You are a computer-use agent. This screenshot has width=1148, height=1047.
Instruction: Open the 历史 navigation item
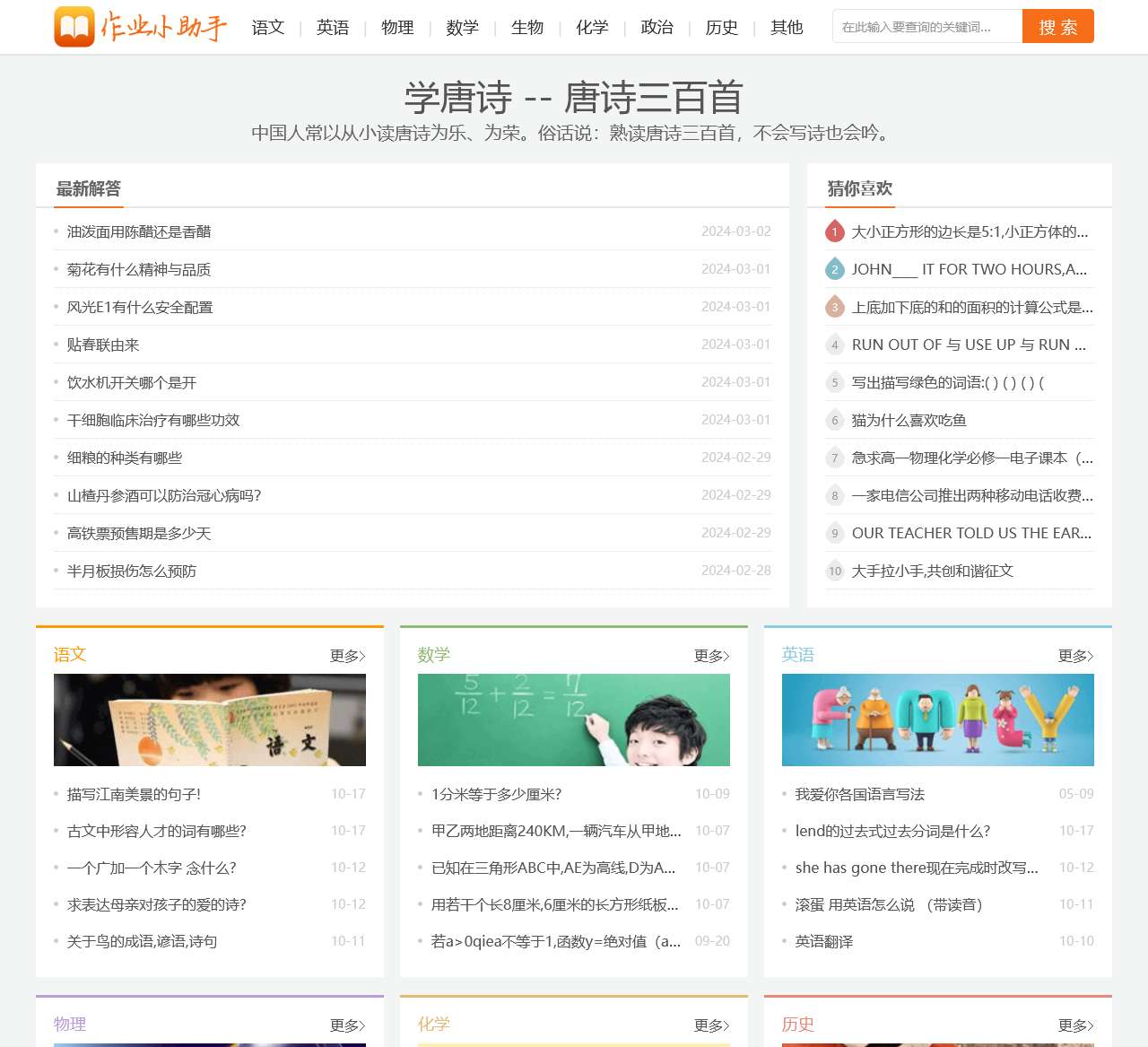(x=722, y=28)
